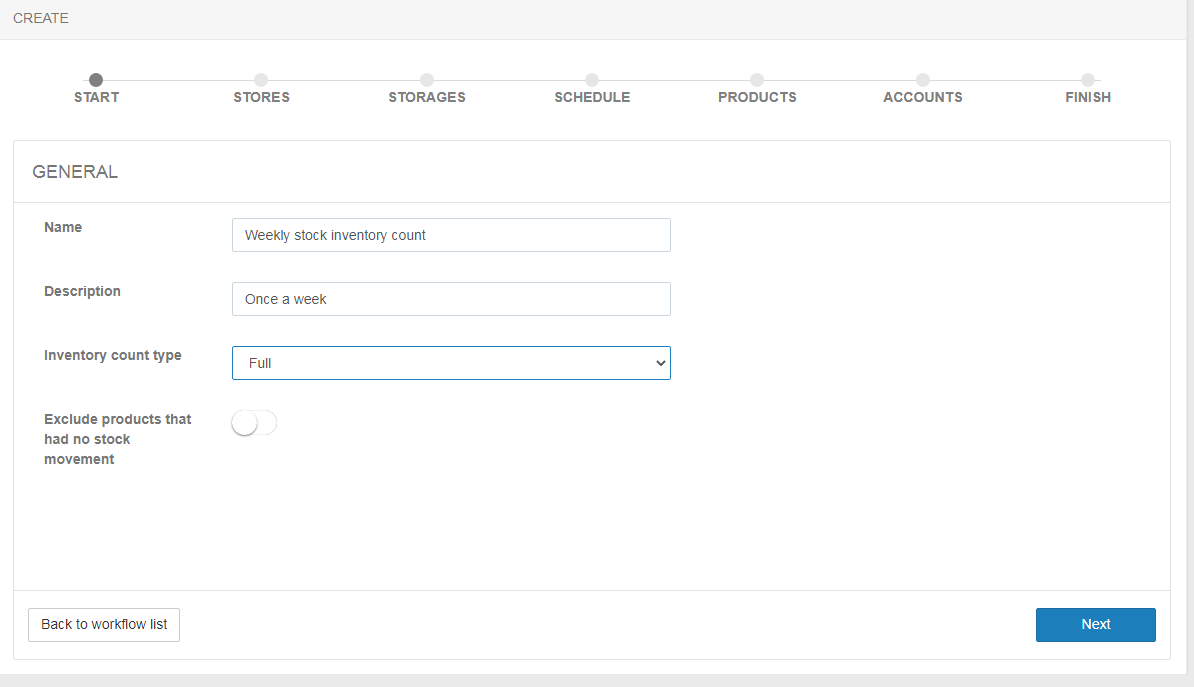
Task: Click the STORES step circle marker
Action: (x=261, y=80)
